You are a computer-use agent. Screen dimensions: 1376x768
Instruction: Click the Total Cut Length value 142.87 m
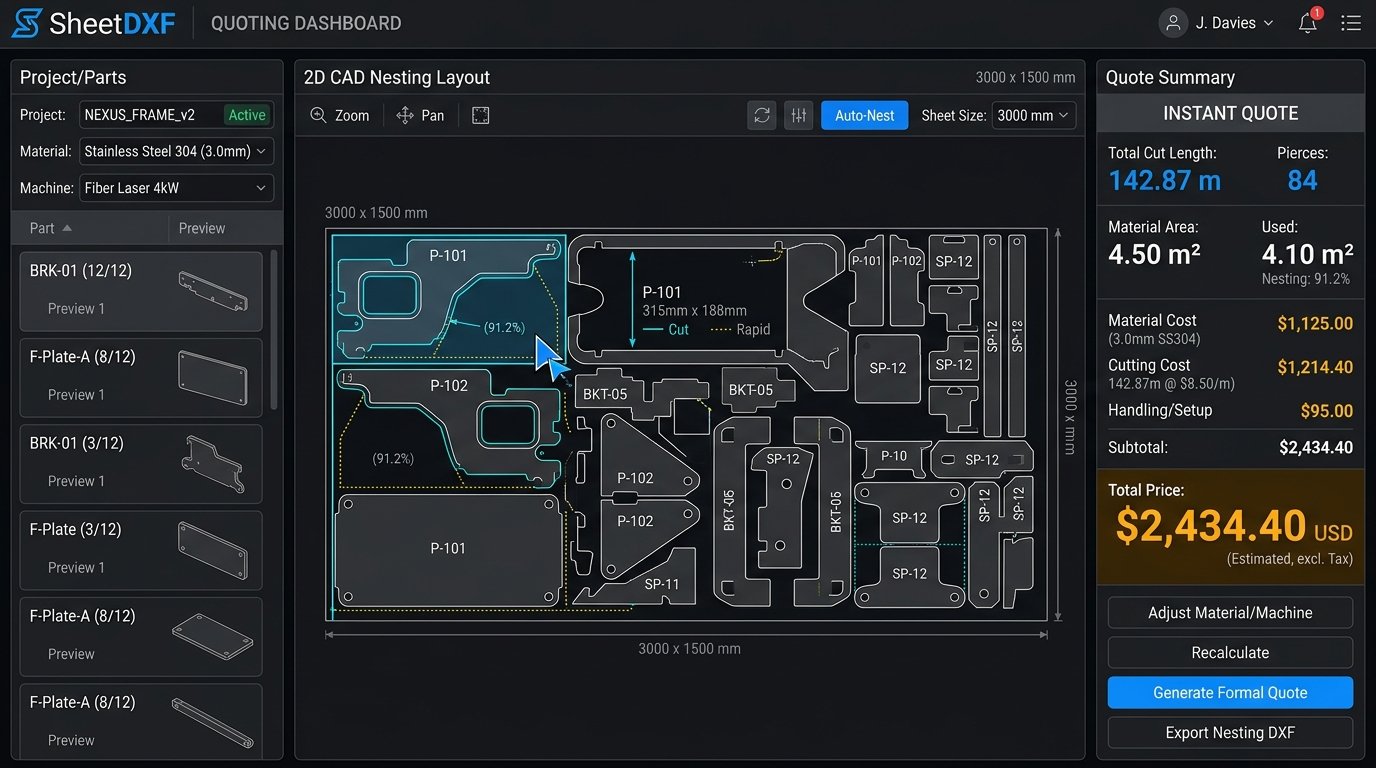[1165, 180]
